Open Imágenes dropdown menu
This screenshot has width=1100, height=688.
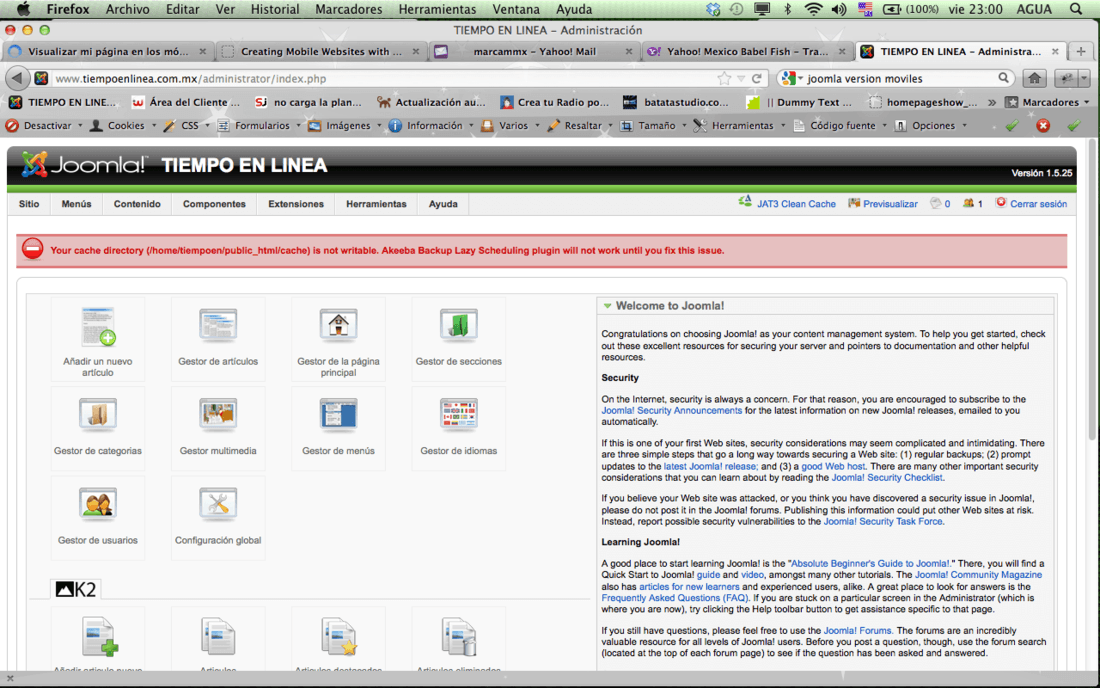click(x=345, y=126)
